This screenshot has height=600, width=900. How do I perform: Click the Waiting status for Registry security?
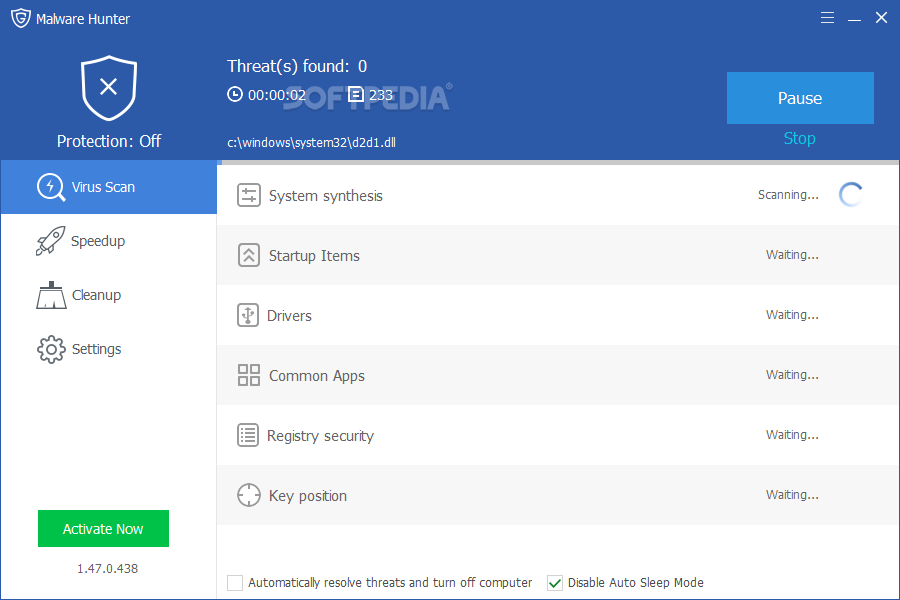pyautogui.click(x=792, y=435)
